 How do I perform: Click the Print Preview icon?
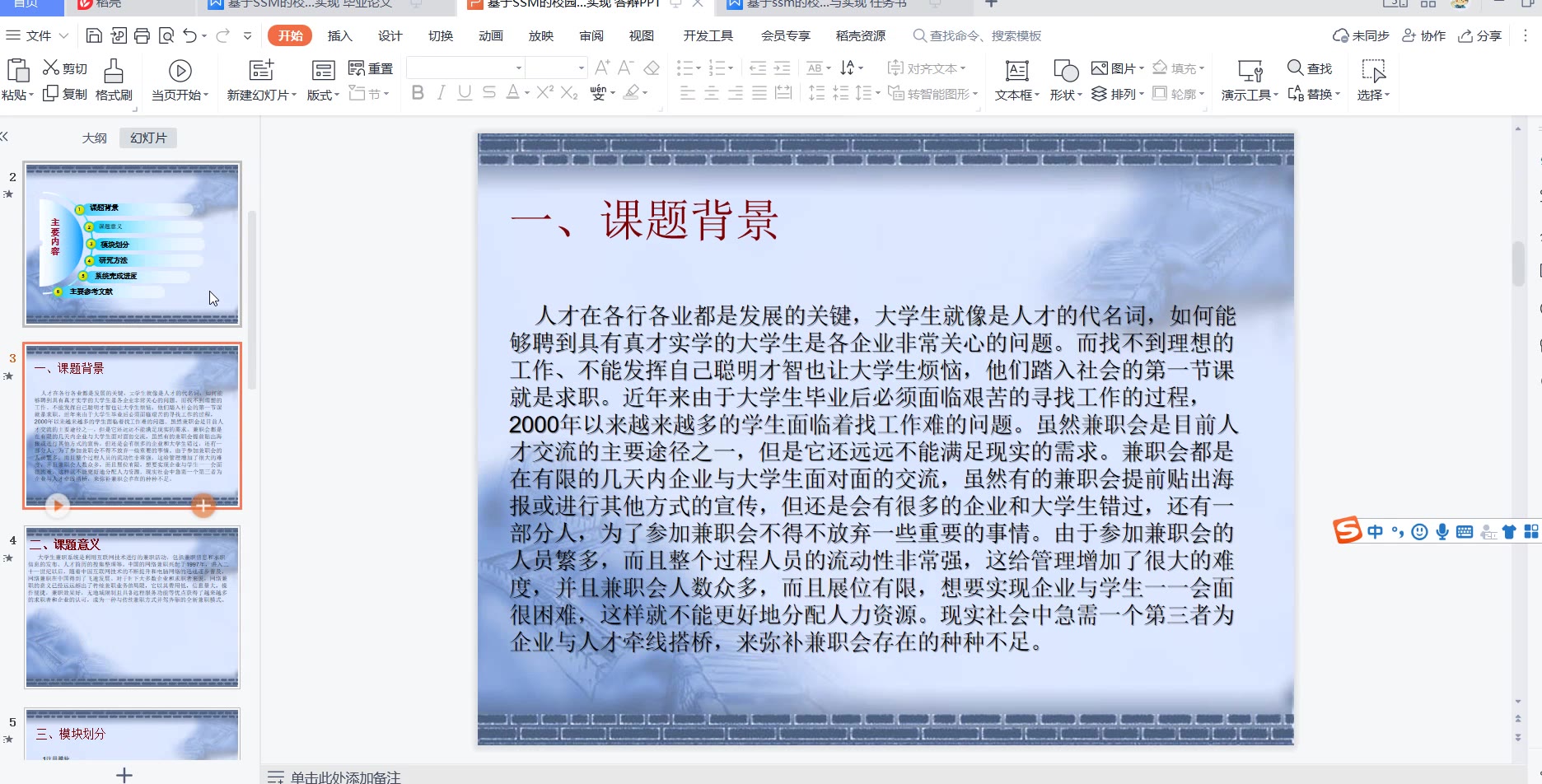166,35
